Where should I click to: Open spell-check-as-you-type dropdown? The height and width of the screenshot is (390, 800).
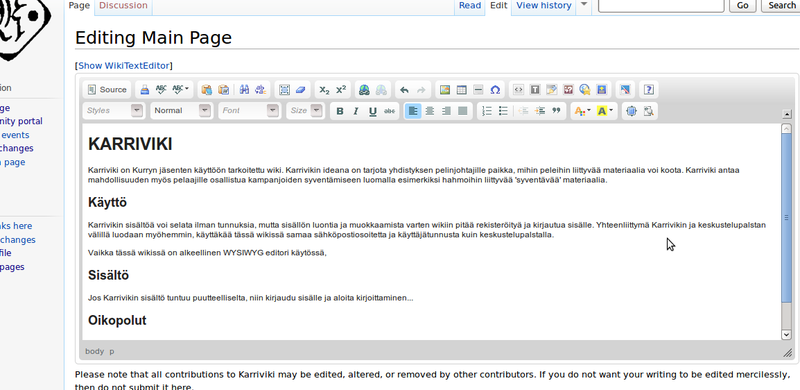[x=180, y=90]
